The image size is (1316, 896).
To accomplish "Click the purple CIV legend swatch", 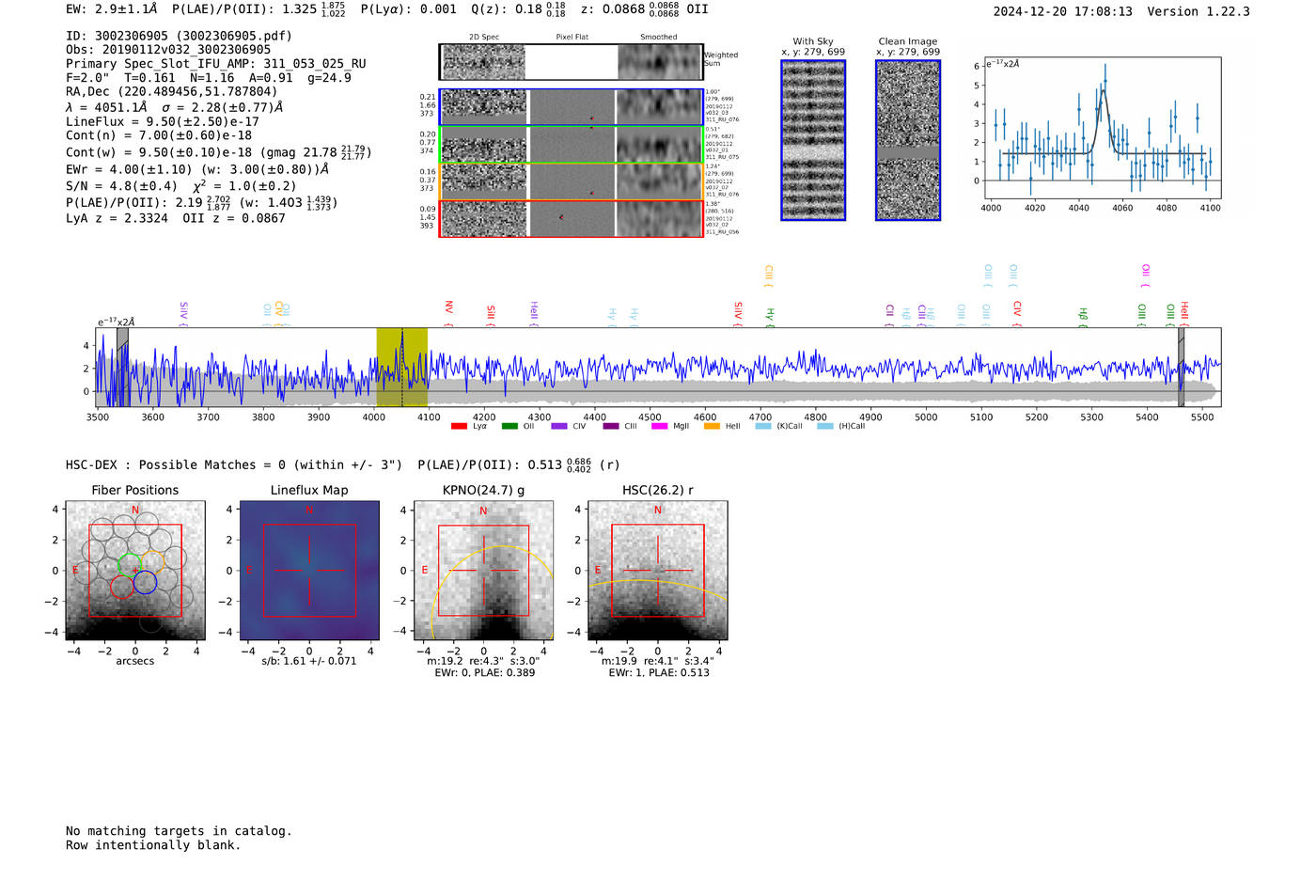I will [x=559, y=426].
